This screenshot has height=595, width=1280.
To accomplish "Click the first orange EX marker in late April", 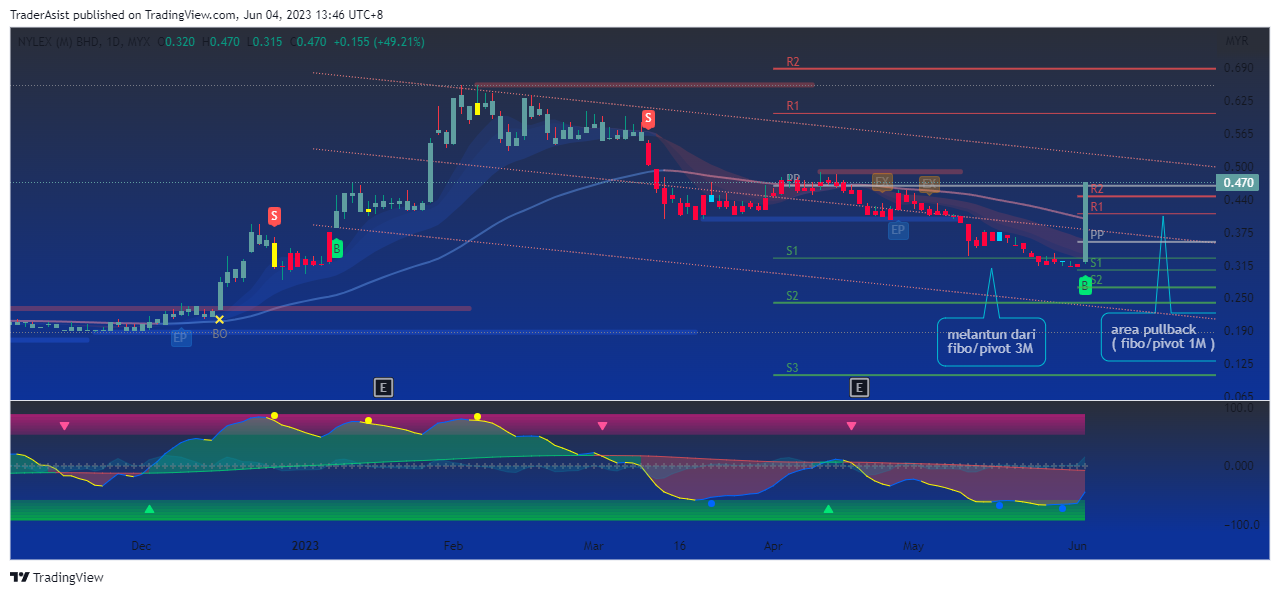I will 881,183.
